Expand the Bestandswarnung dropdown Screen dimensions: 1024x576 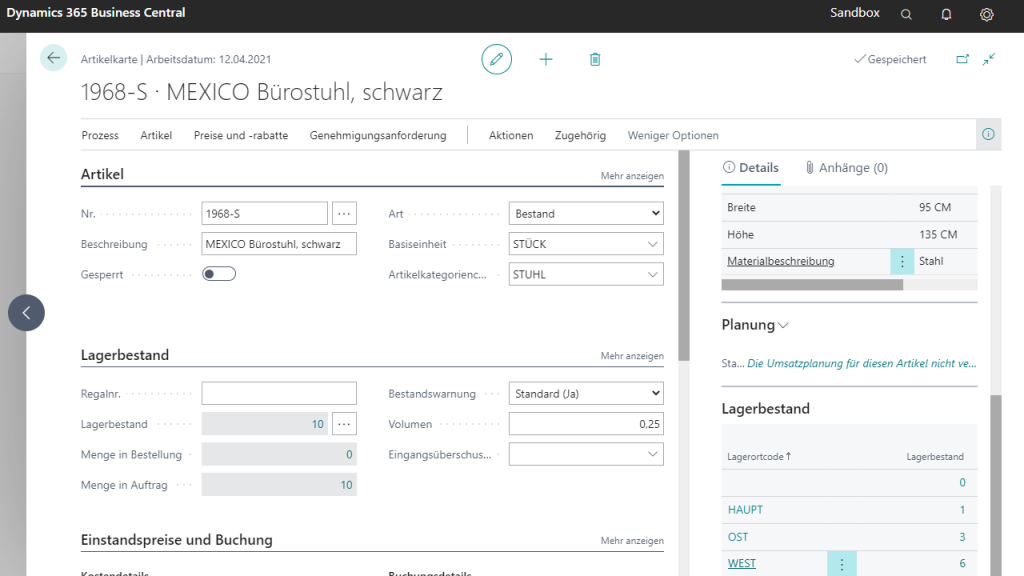pos(585,394)
